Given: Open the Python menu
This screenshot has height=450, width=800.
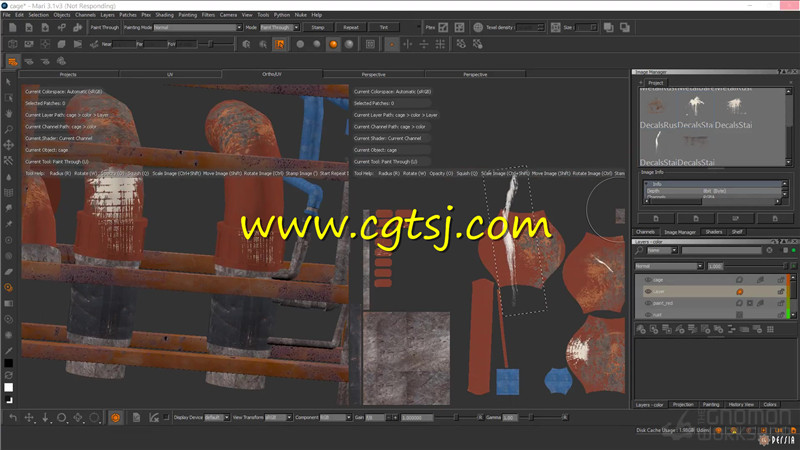Looking at the screenshot, I should click(282, 15).
